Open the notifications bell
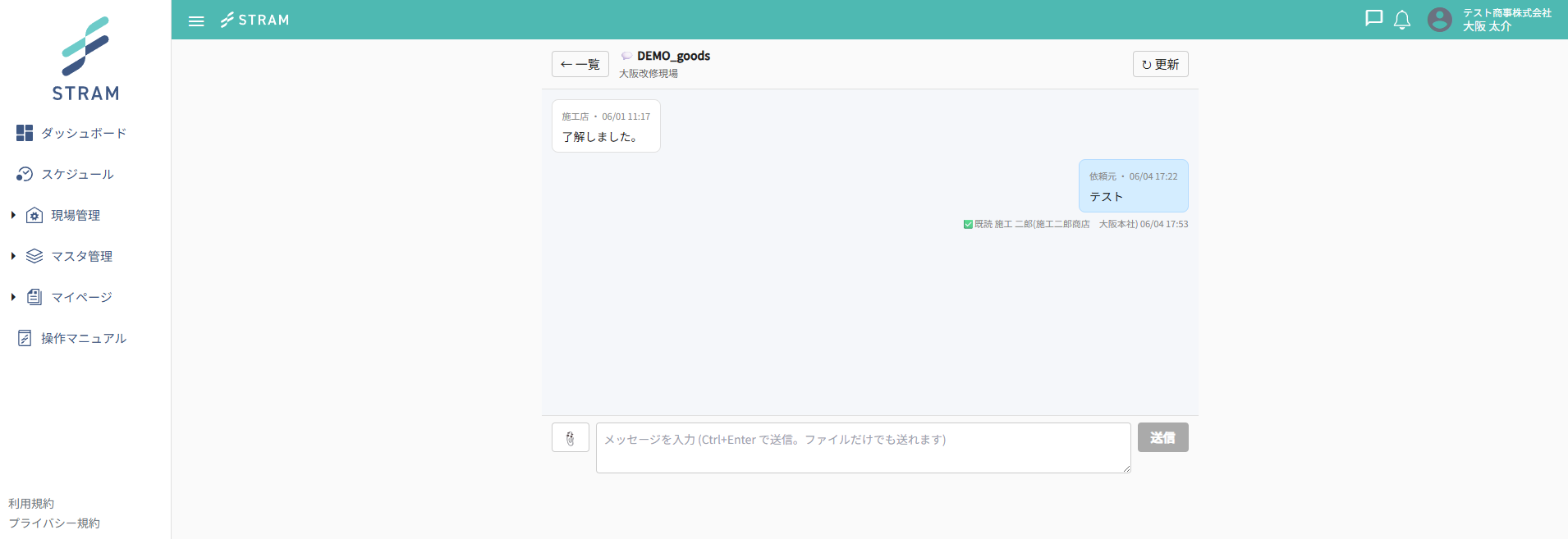This screenshot has width=1568, height=539. point(1402,20)
